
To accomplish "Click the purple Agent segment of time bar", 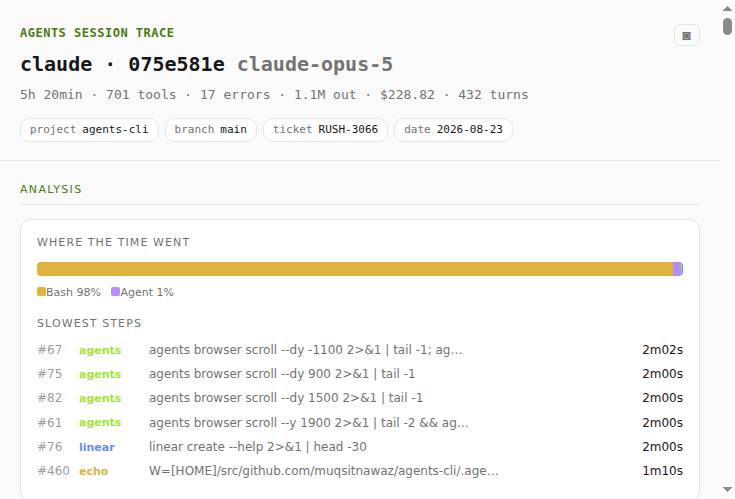I will click(677, 269).
